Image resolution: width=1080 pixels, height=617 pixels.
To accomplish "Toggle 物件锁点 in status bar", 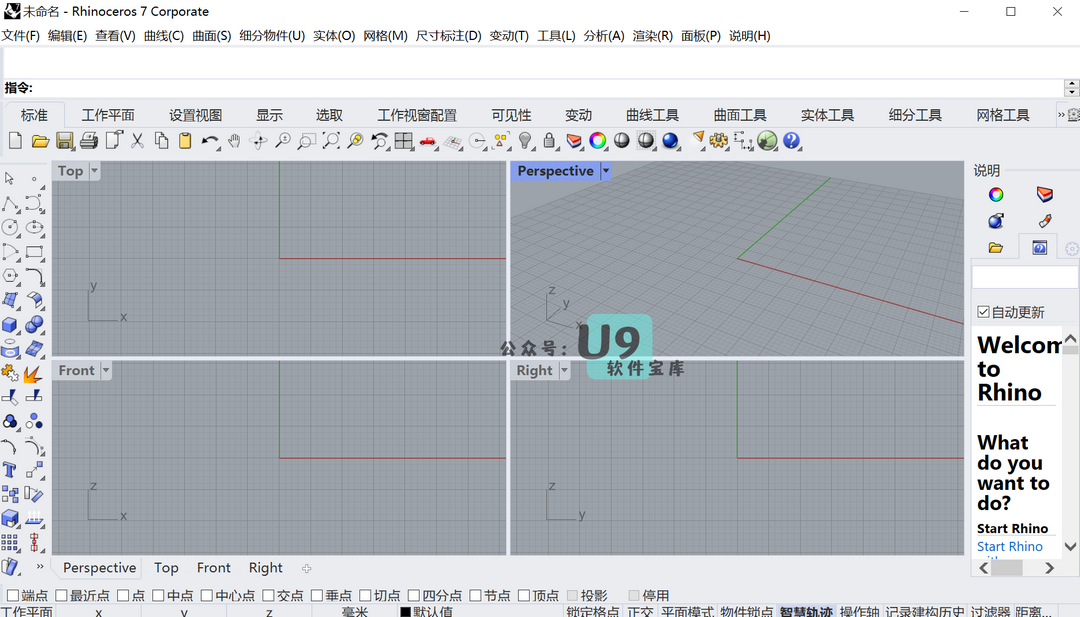I will tap(747, 611).
